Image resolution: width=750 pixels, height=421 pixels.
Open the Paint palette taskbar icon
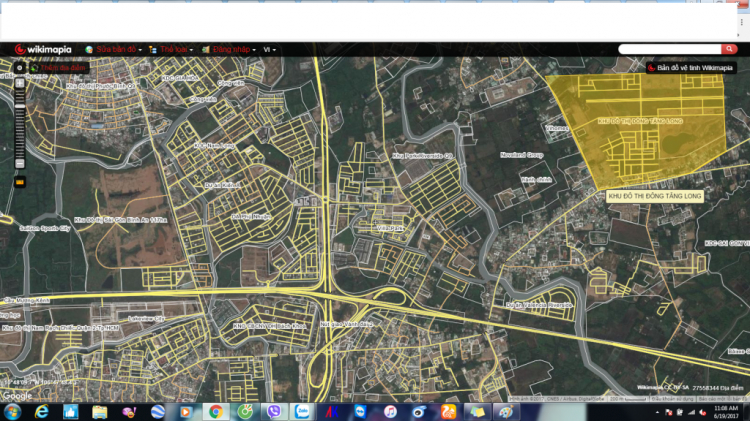pyautogui.click(x=506, y=412)
